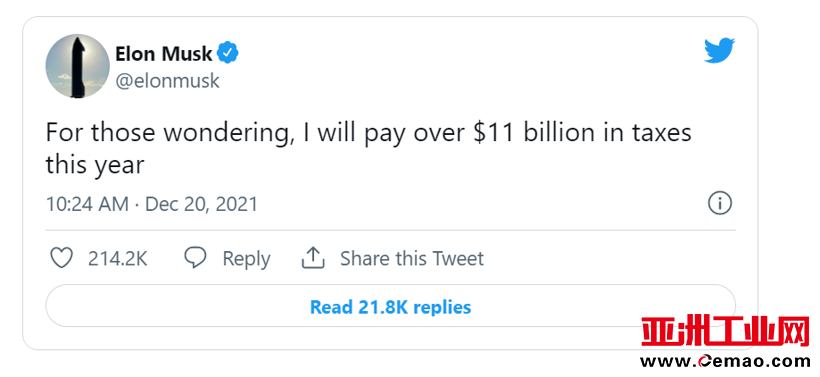Open the Elon Musk display name
The width and height of the screenshot is (820, 377).
(x=164, y=53)
